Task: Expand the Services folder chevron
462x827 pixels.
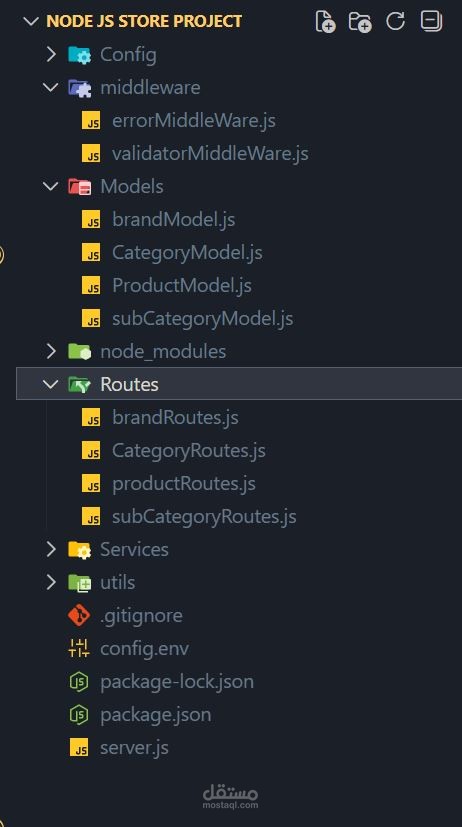Action: pyautogui.click(x=51, y=550)
